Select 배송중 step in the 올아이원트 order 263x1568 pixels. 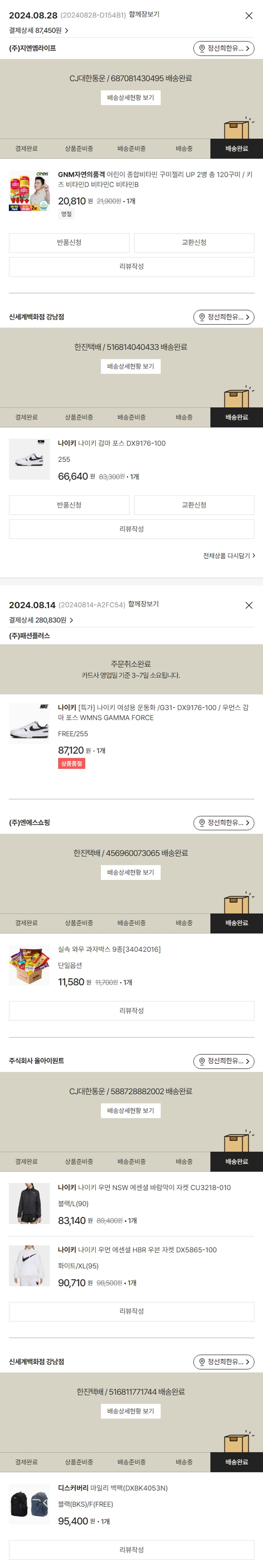click(x=184, y=1161)
